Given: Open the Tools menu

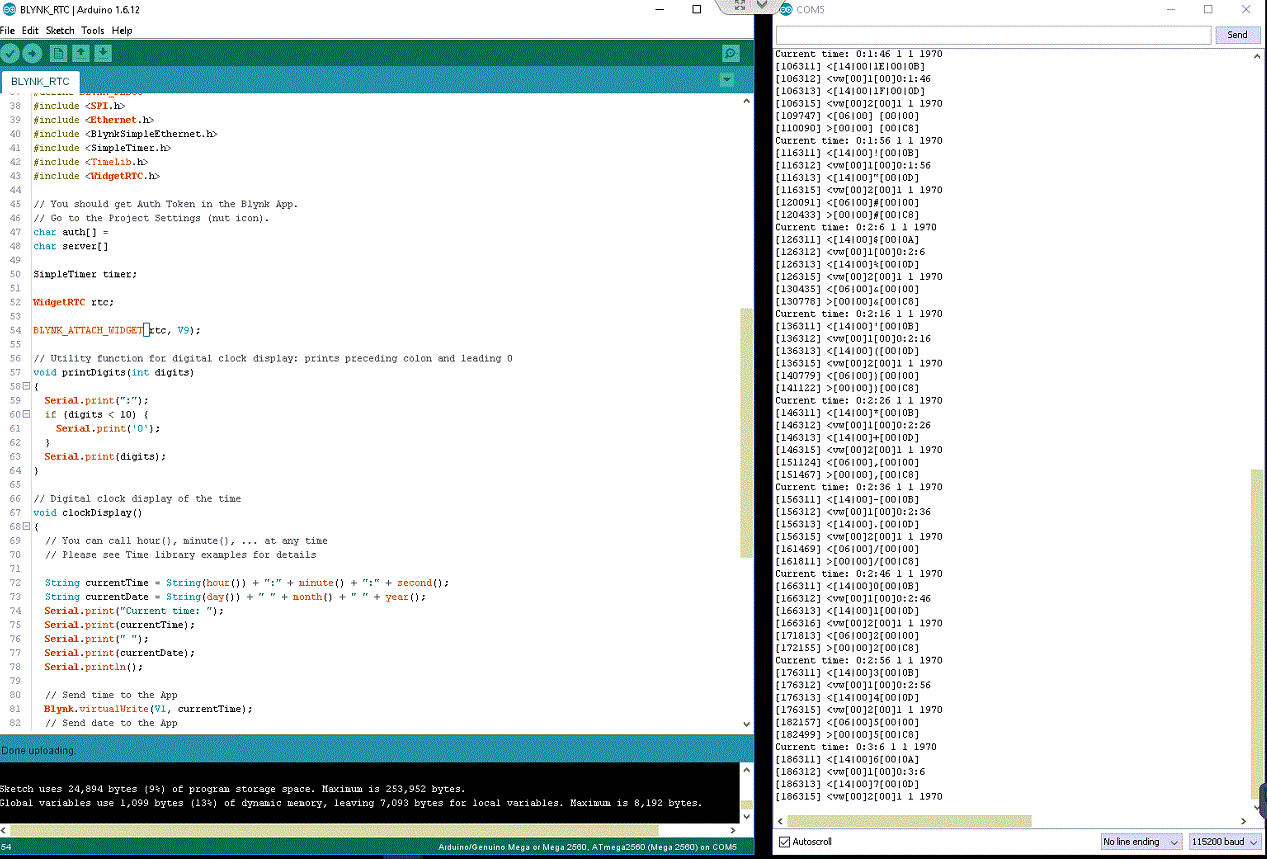Looking at the screenshot, I should click(92, 30).
